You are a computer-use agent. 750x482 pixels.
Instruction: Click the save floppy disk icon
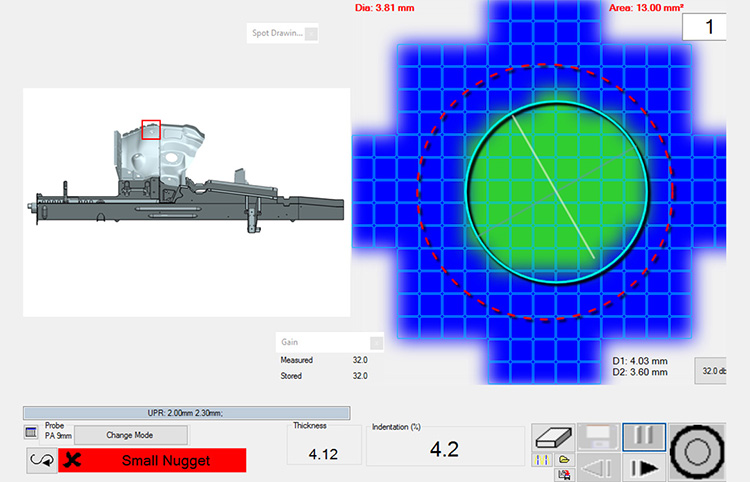pyautogui.click(x=598, y=436)
